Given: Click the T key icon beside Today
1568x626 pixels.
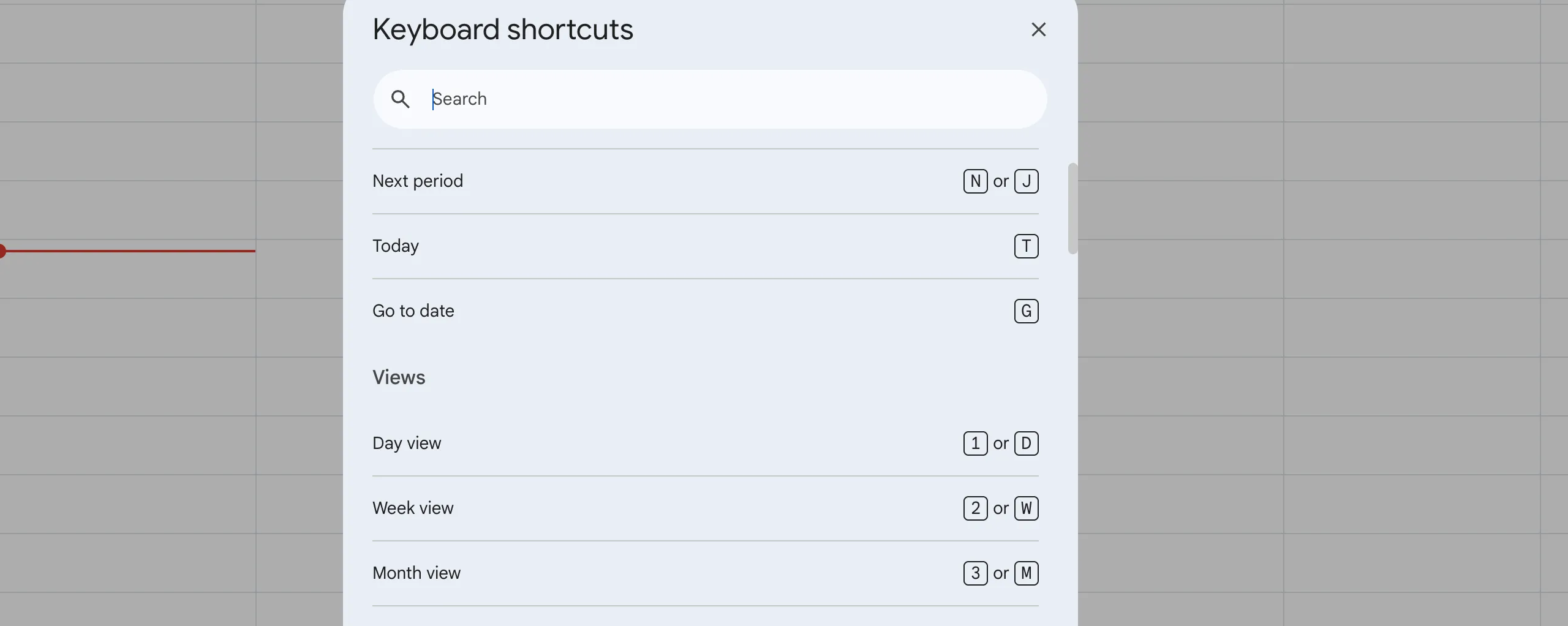Looking at the screenshot, I should [1027, 246].
